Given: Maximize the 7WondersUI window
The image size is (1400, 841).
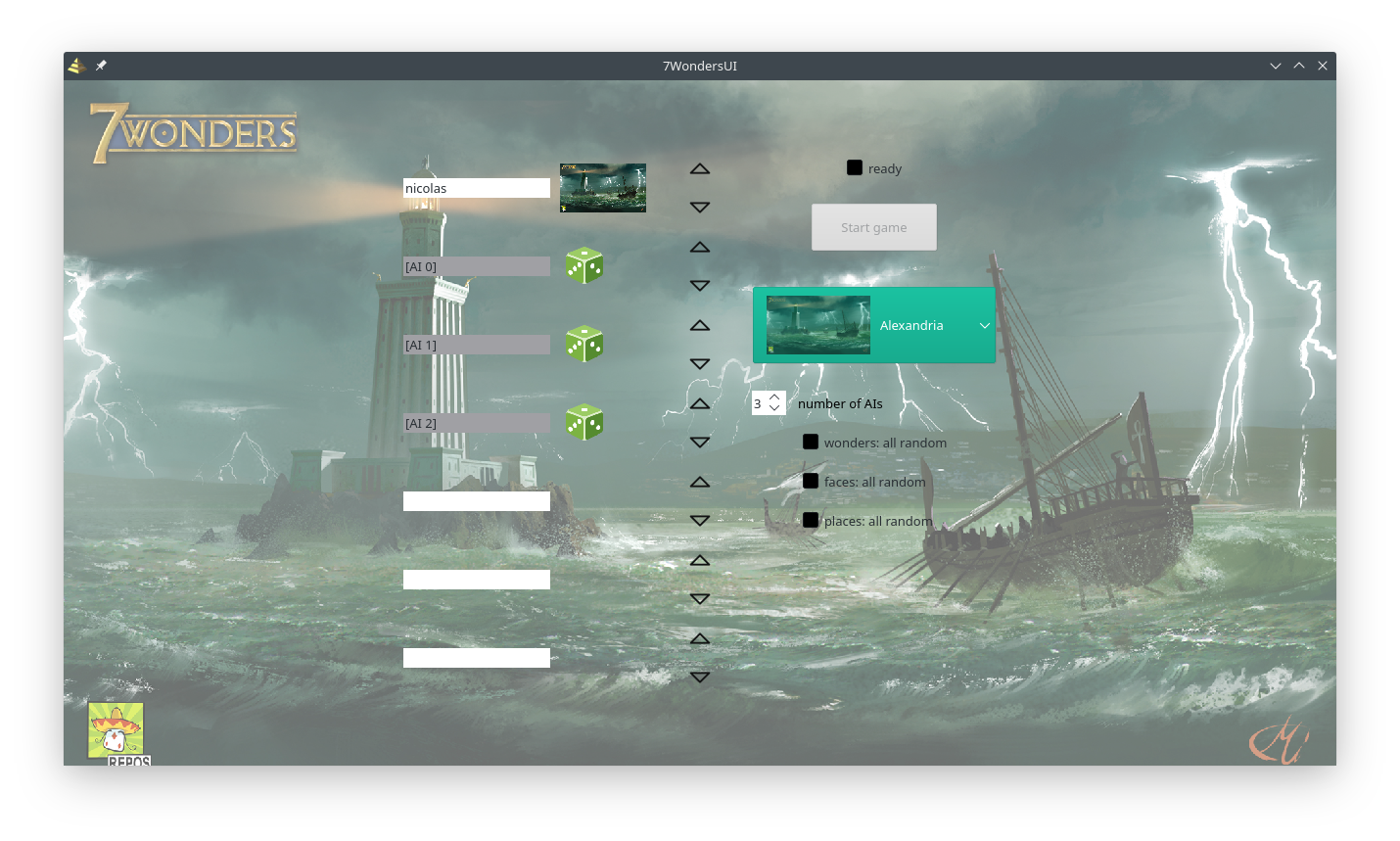Looking at the screenshot, I should [1299, 66].
